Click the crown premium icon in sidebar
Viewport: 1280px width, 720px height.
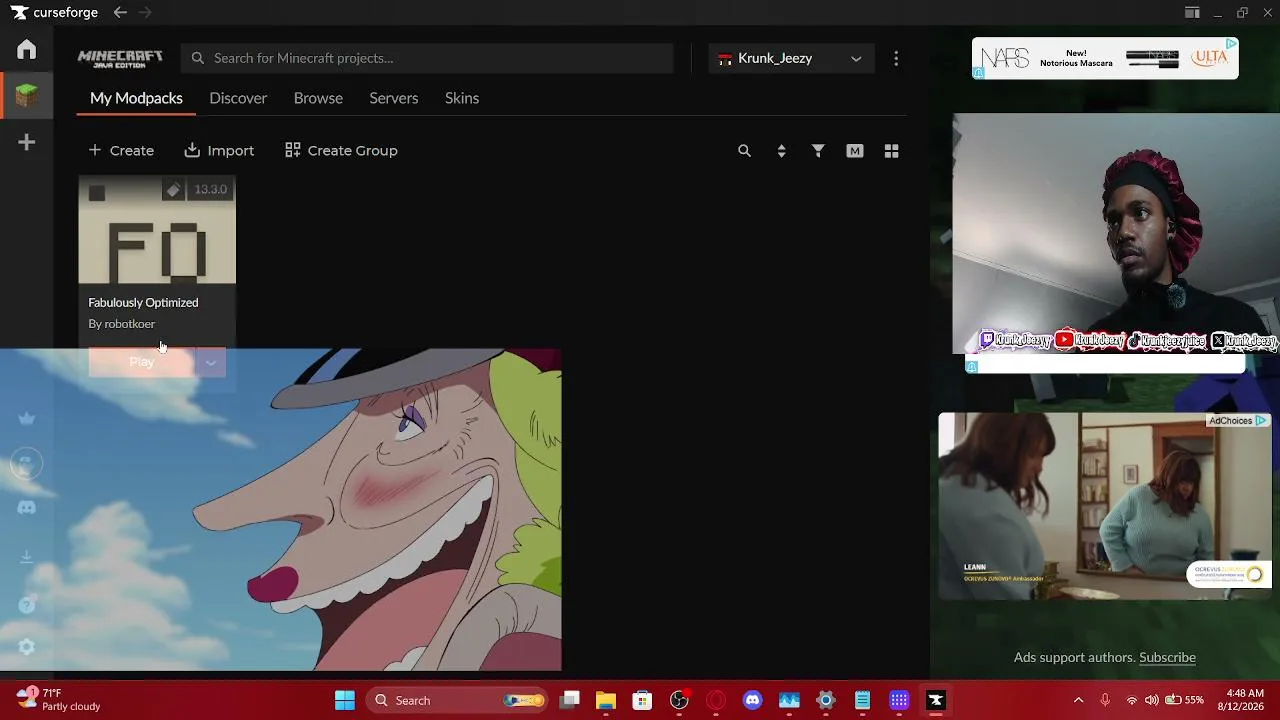27,419
